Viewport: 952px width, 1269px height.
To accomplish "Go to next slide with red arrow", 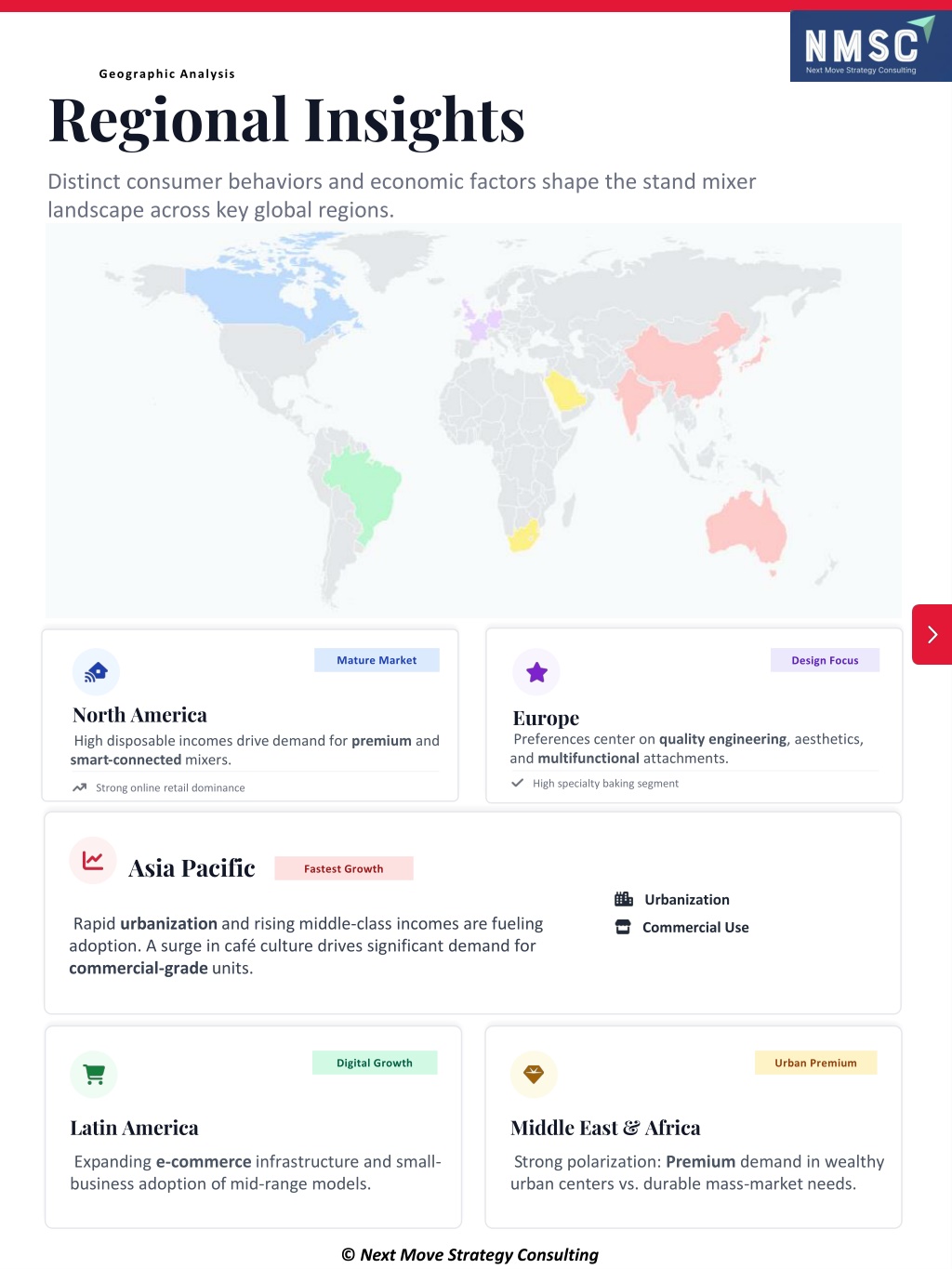I will click(x=932, y=634).
